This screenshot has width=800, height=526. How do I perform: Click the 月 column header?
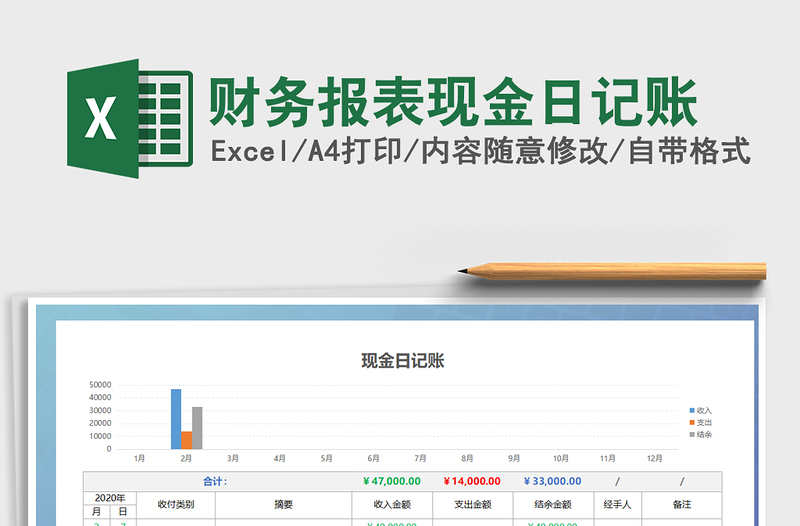96,512
